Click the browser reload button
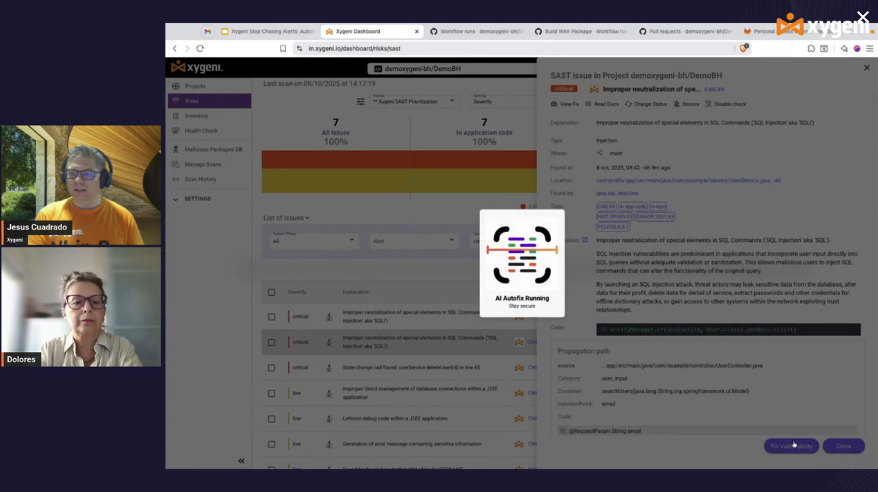This screenshot has width=878, height=492. [x=200, y=49]
